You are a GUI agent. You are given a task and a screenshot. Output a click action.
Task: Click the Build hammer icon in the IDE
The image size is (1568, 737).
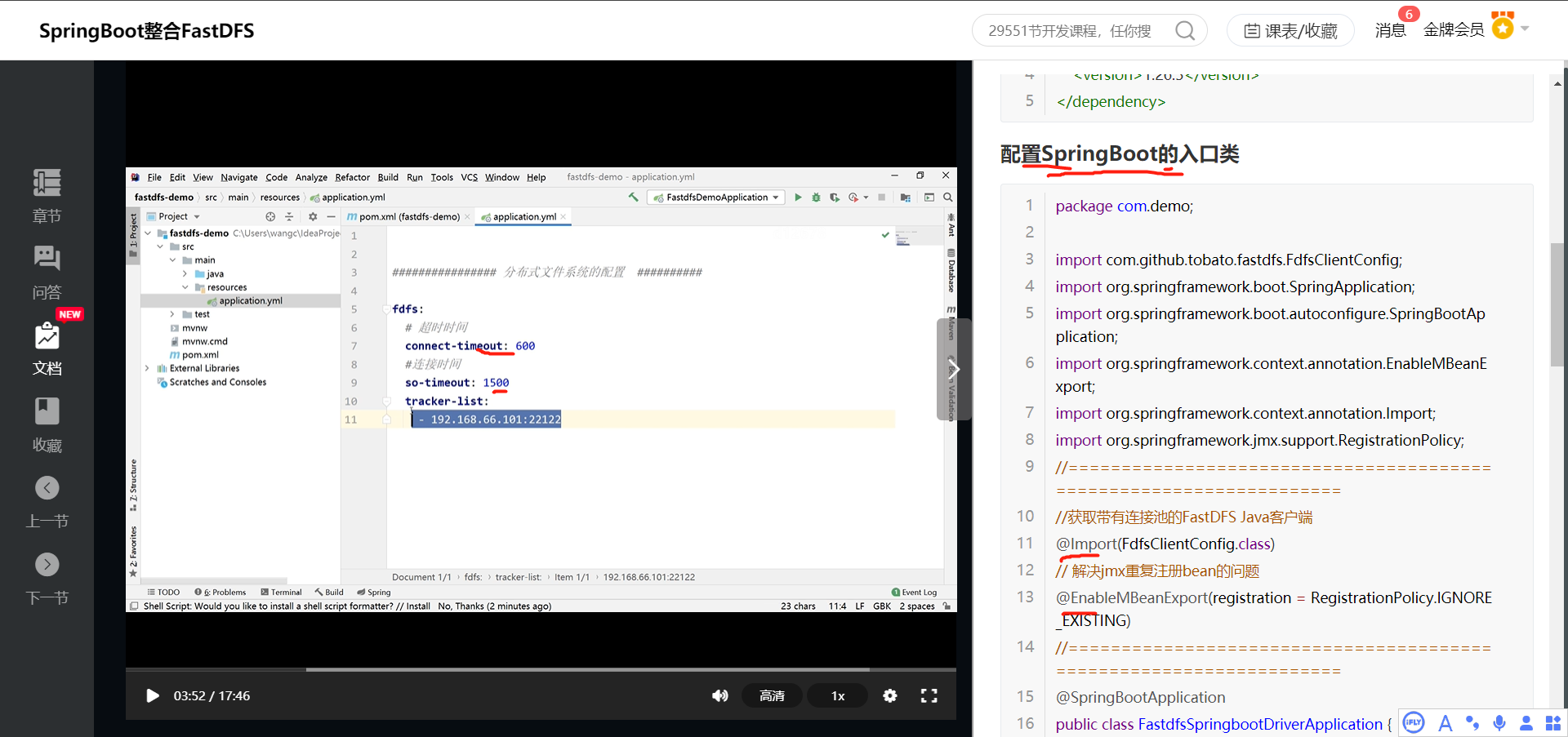[633, 198]
